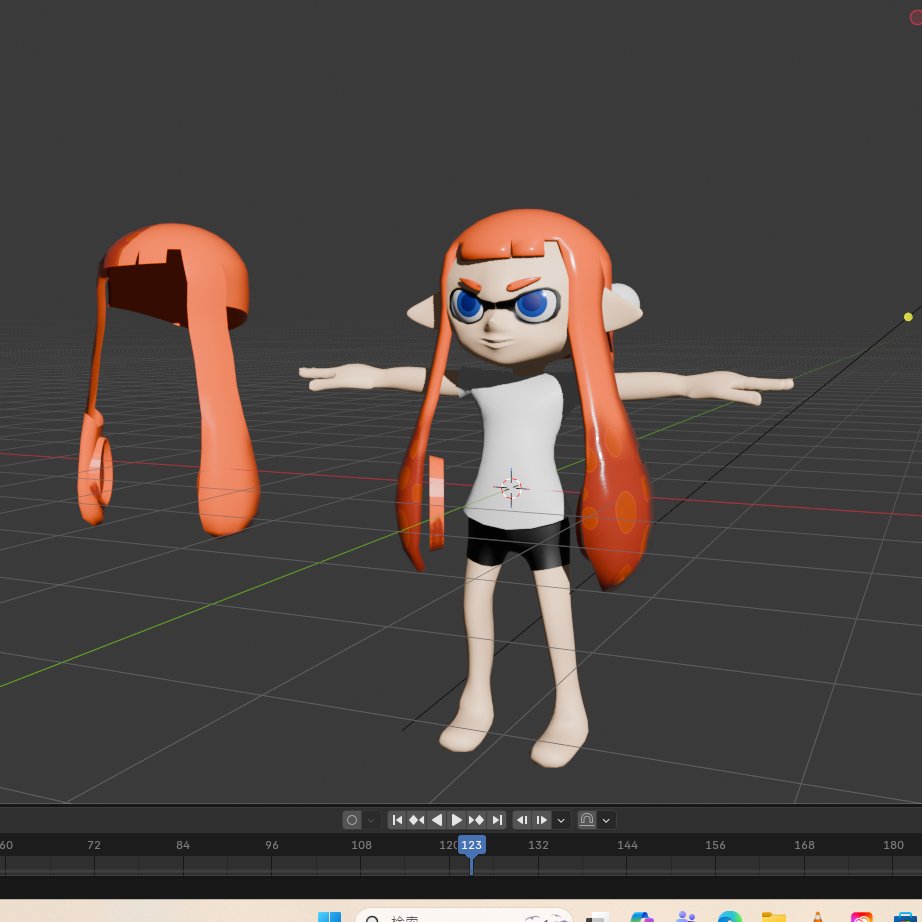Step forward one frame

click(x=542, y=820)
